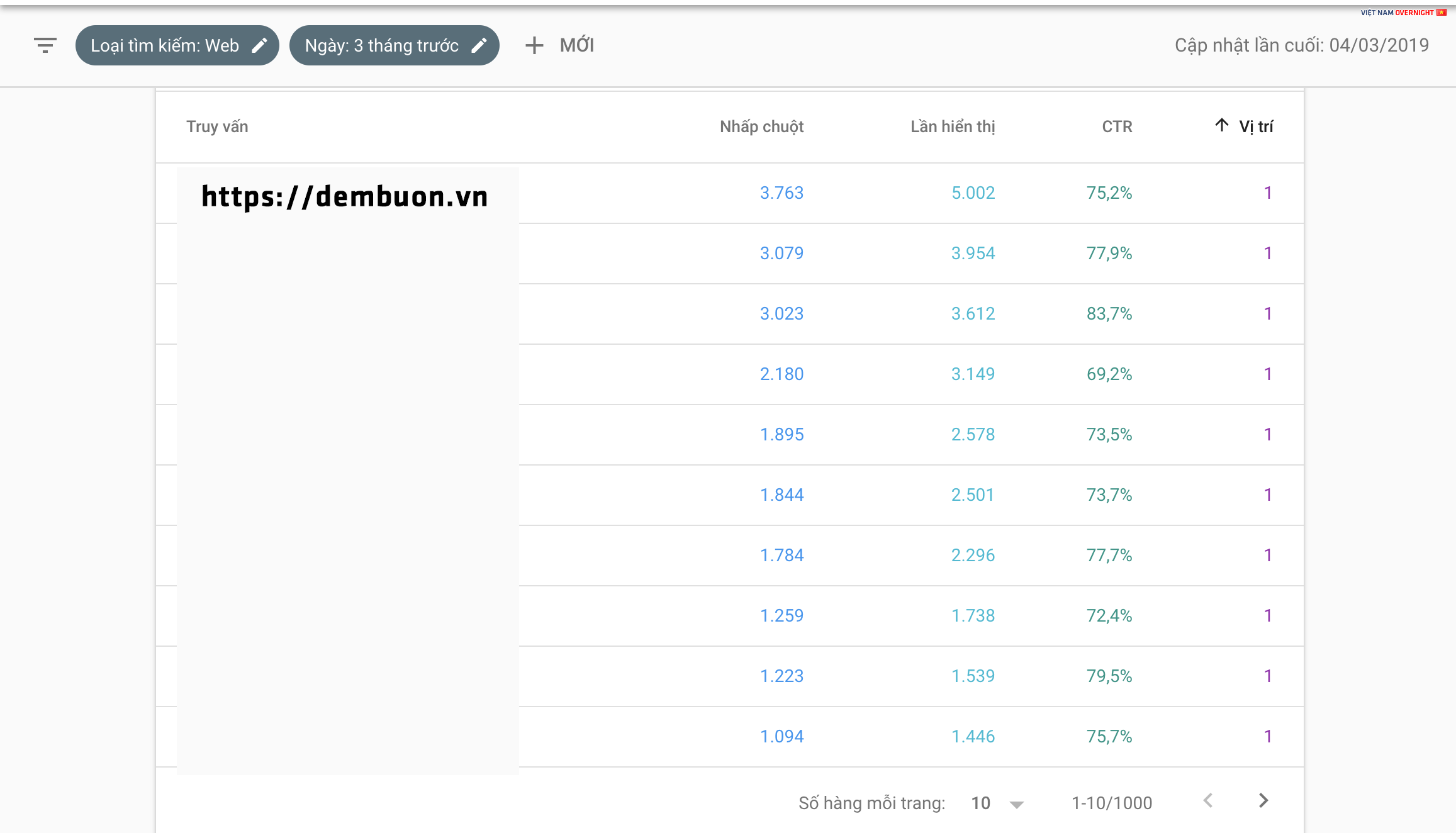Screen dimensions: 1456x833
Task: Select CTR value 73,5%
Action: [1109, 434]
